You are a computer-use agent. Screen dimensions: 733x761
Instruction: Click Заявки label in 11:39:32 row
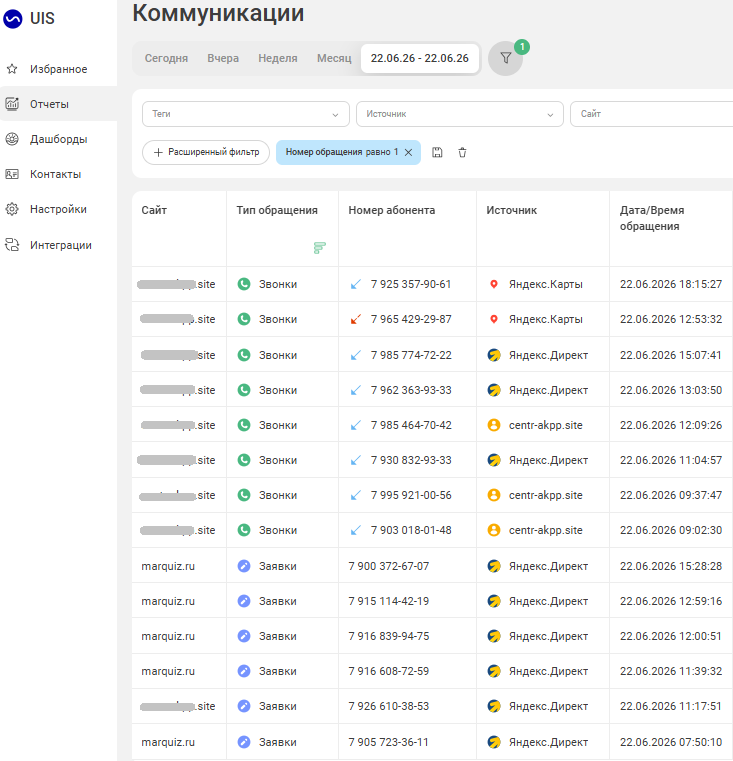pos(278,671)
